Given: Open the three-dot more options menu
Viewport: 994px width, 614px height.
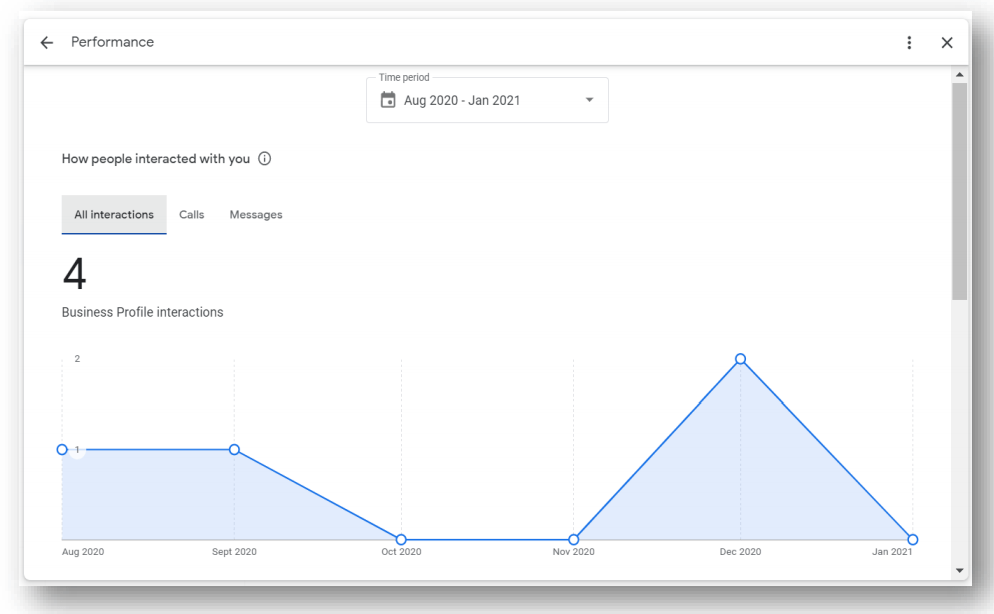Looking at the screenshot, I should click(909, 43).
